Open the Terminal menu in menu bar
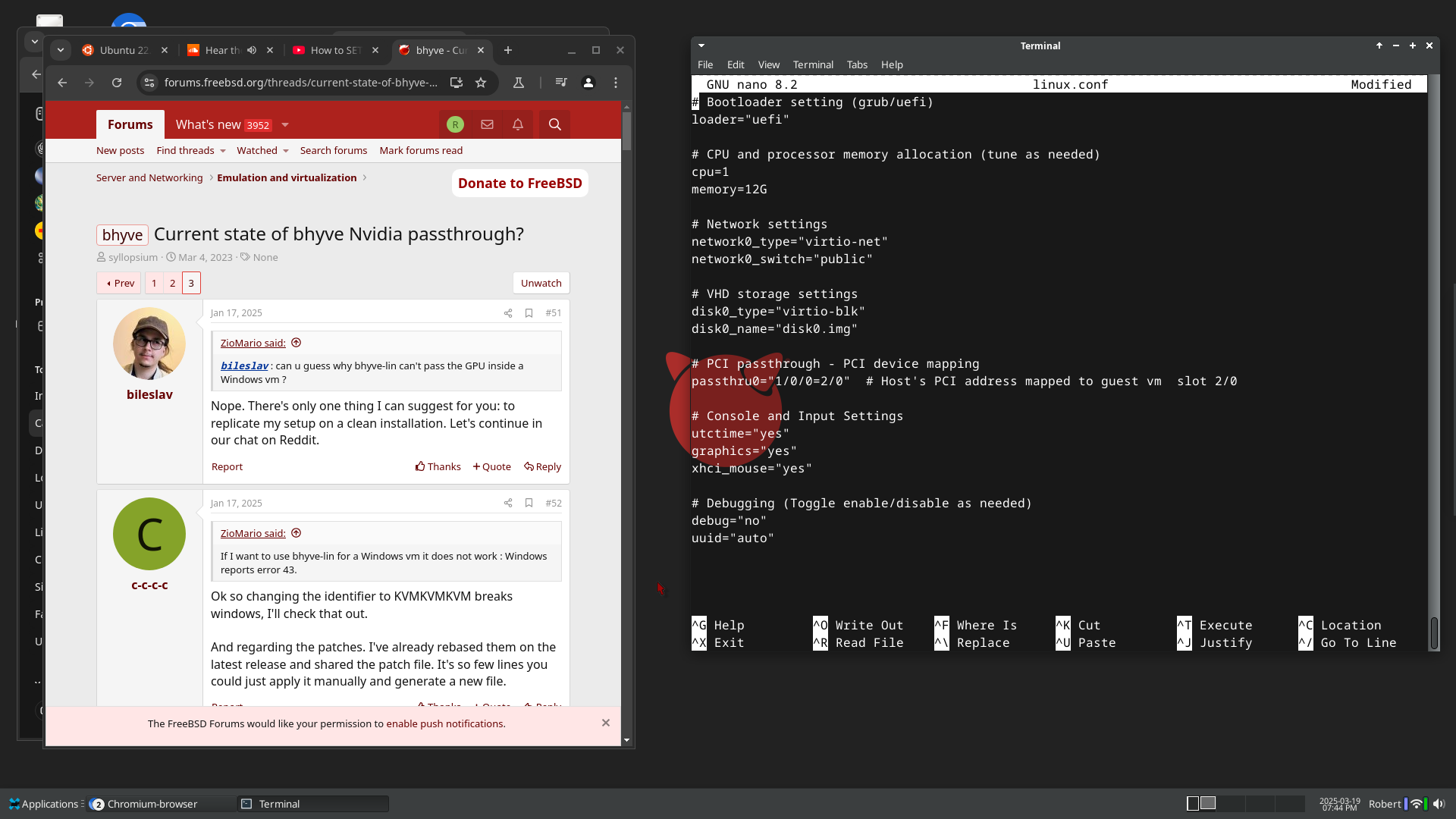 point(813,65)
